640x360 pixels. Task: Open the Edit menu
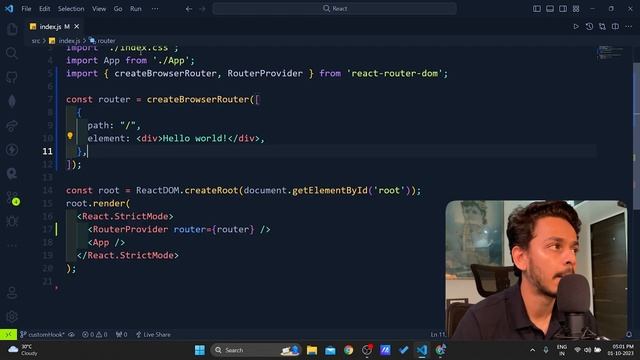(x=44, y=9)
